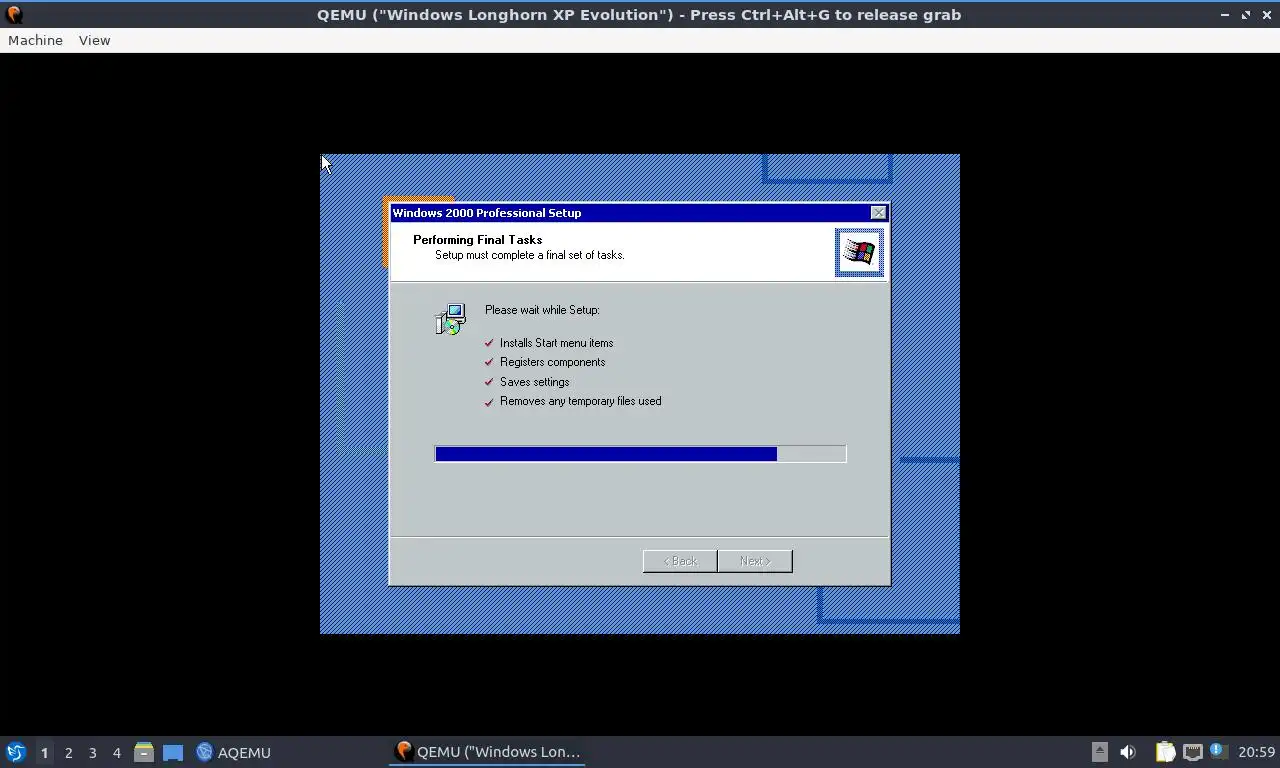Expand the system tray arrow
Viewport: 1280px width, 768px height.
click(x=1099, y=752)
